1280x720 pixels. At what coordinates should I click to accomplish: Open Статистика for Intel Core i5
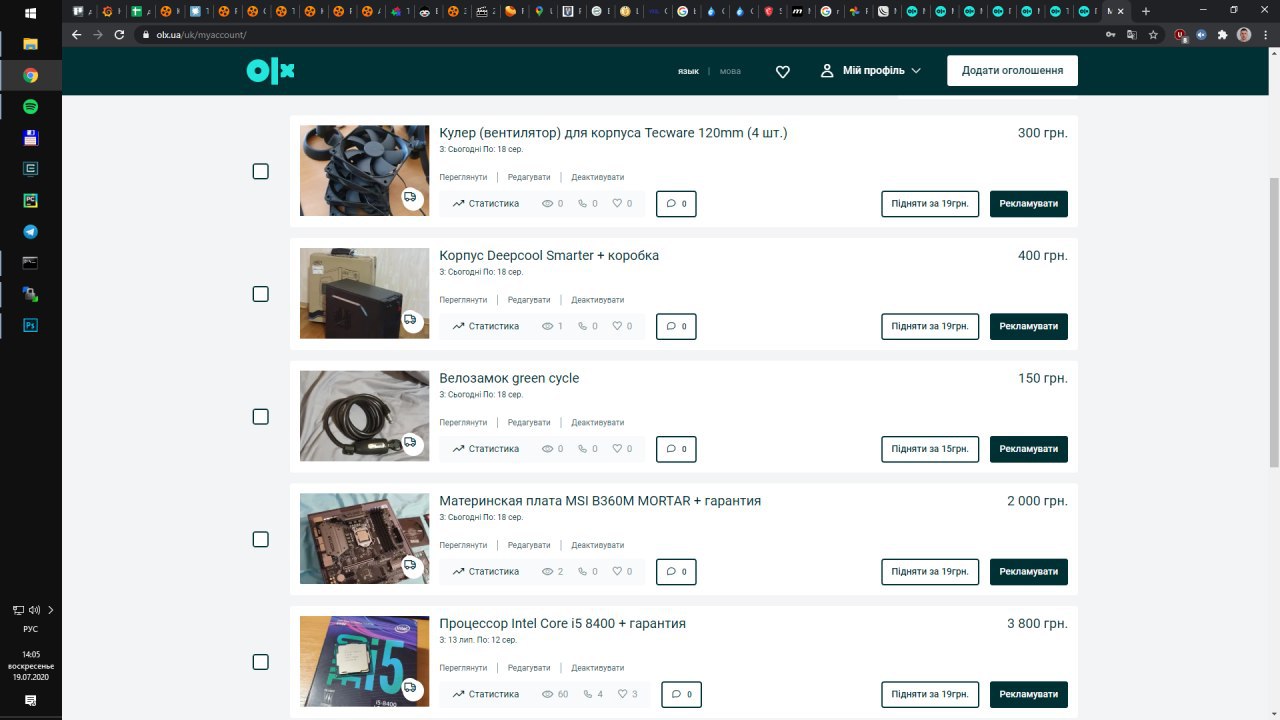(x=485, y=694)
